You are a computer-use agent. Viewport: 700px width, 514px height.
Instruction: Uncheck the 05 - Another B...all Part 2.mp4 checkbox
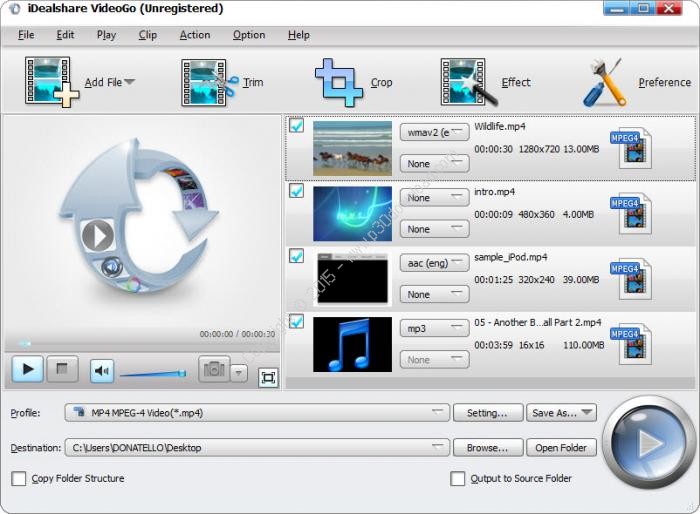point(296,321)
